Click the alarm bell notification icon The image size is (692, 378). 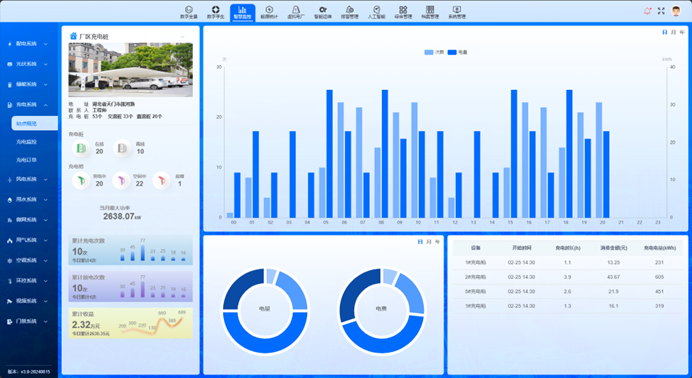coord(647,11)
